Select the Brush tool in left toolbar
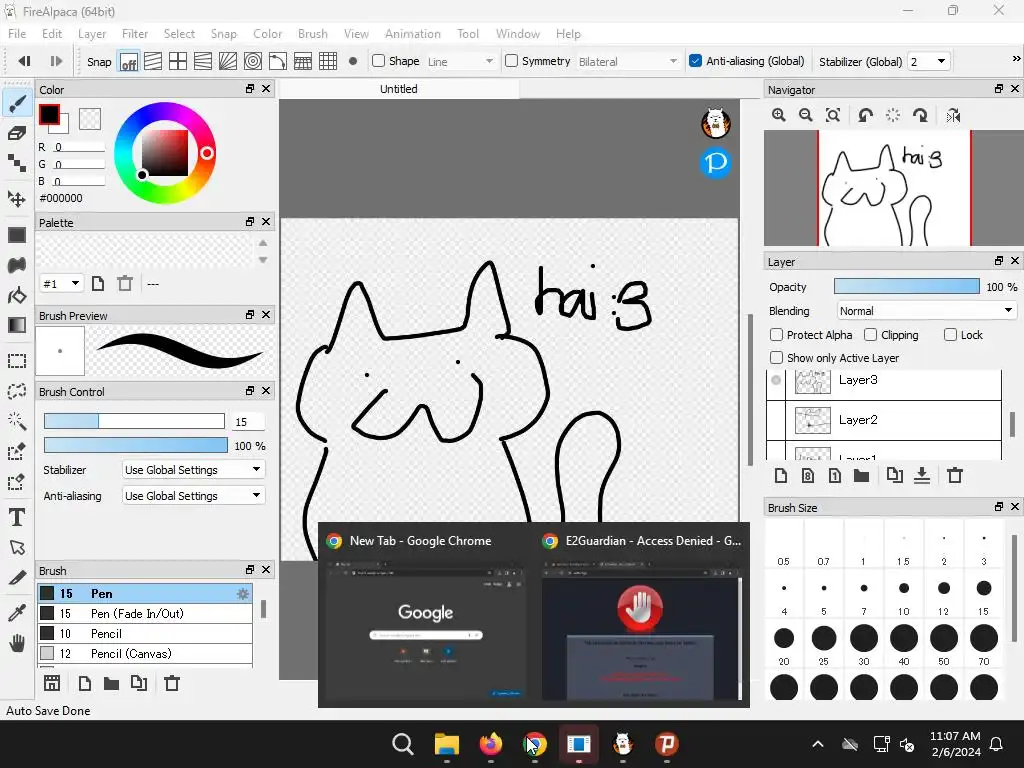The image size is (1024, 768). tap(17, 103)
